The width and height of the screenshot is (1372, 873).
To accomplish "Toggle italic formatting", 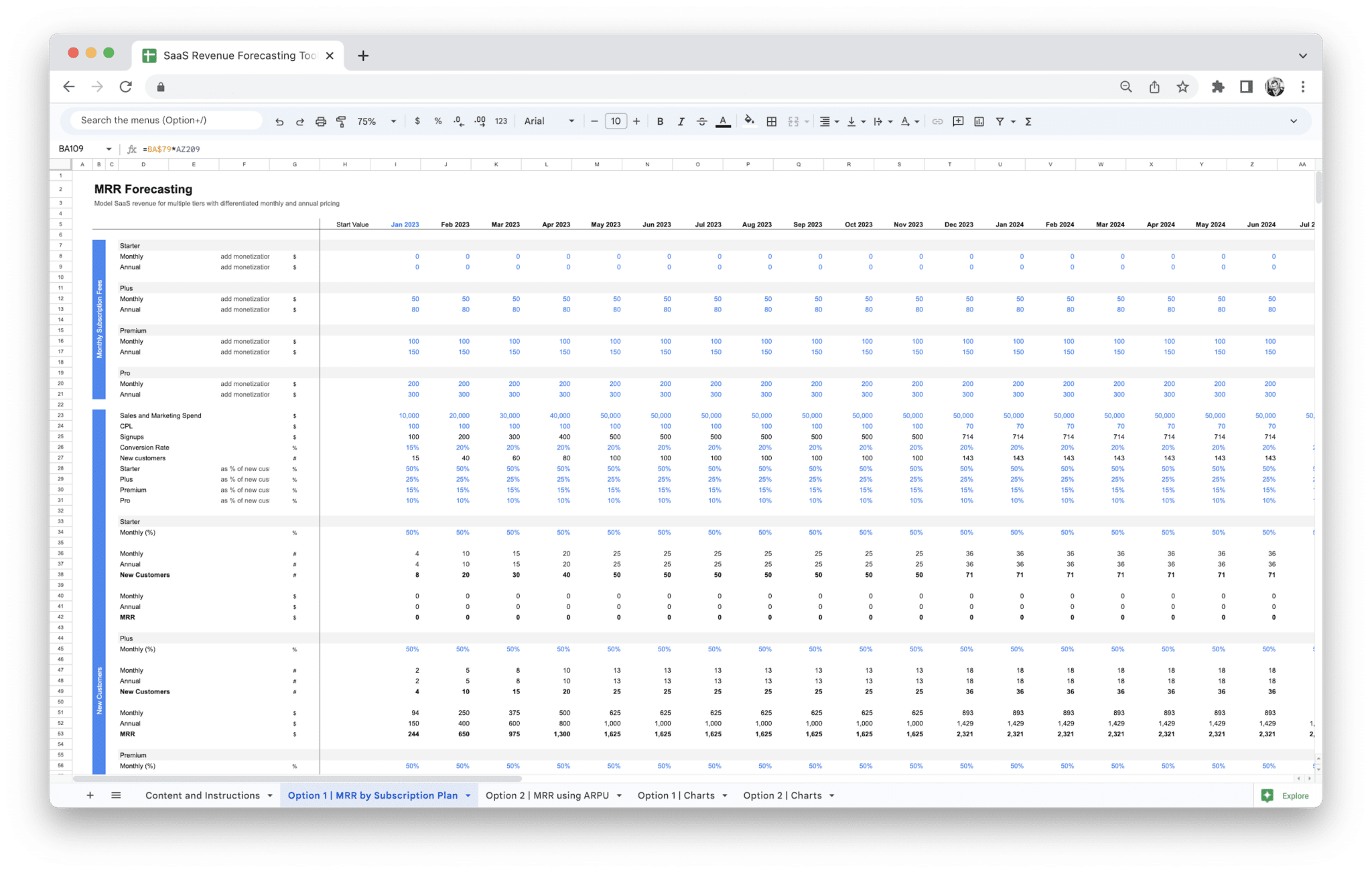I will click(681, 121).
